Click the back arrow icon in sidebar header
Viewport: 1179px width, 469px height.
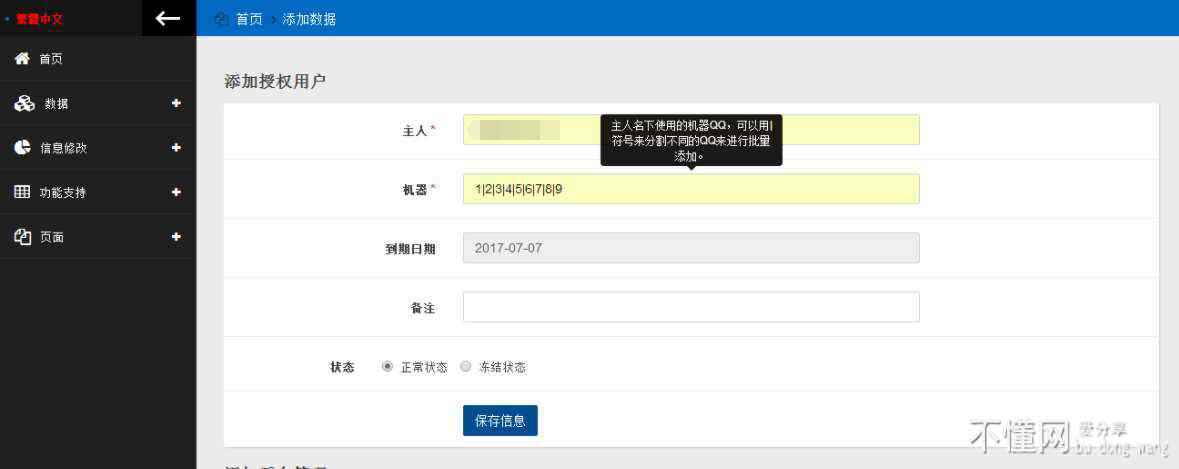click(168, 18)
